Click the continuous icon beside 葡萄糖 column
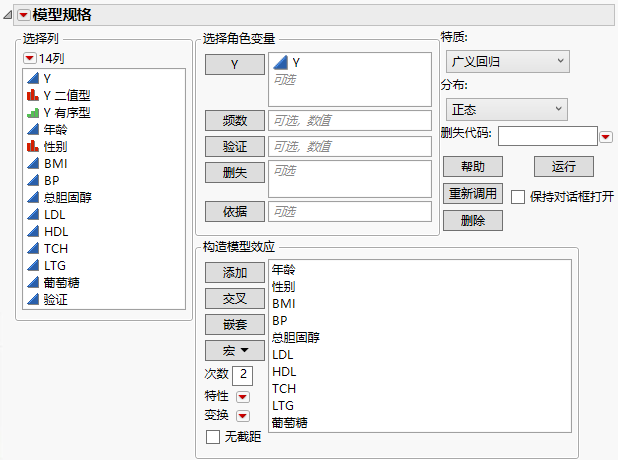618x460 pixels. [33, 282]
